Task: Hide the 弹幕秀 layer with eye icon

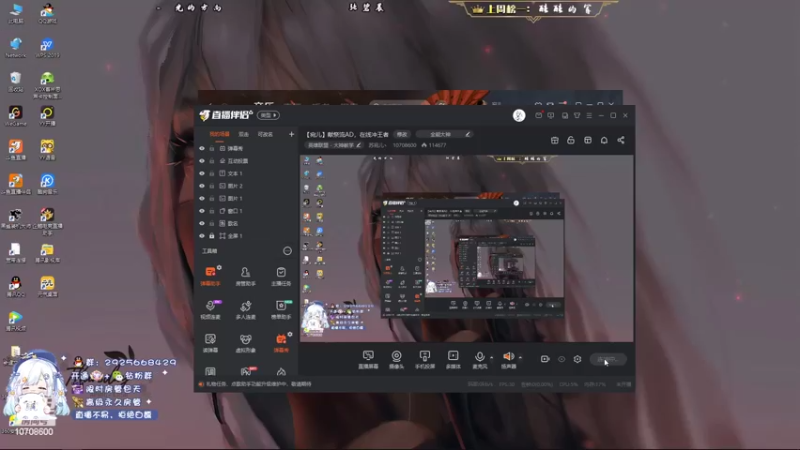Action: (202, 148)
